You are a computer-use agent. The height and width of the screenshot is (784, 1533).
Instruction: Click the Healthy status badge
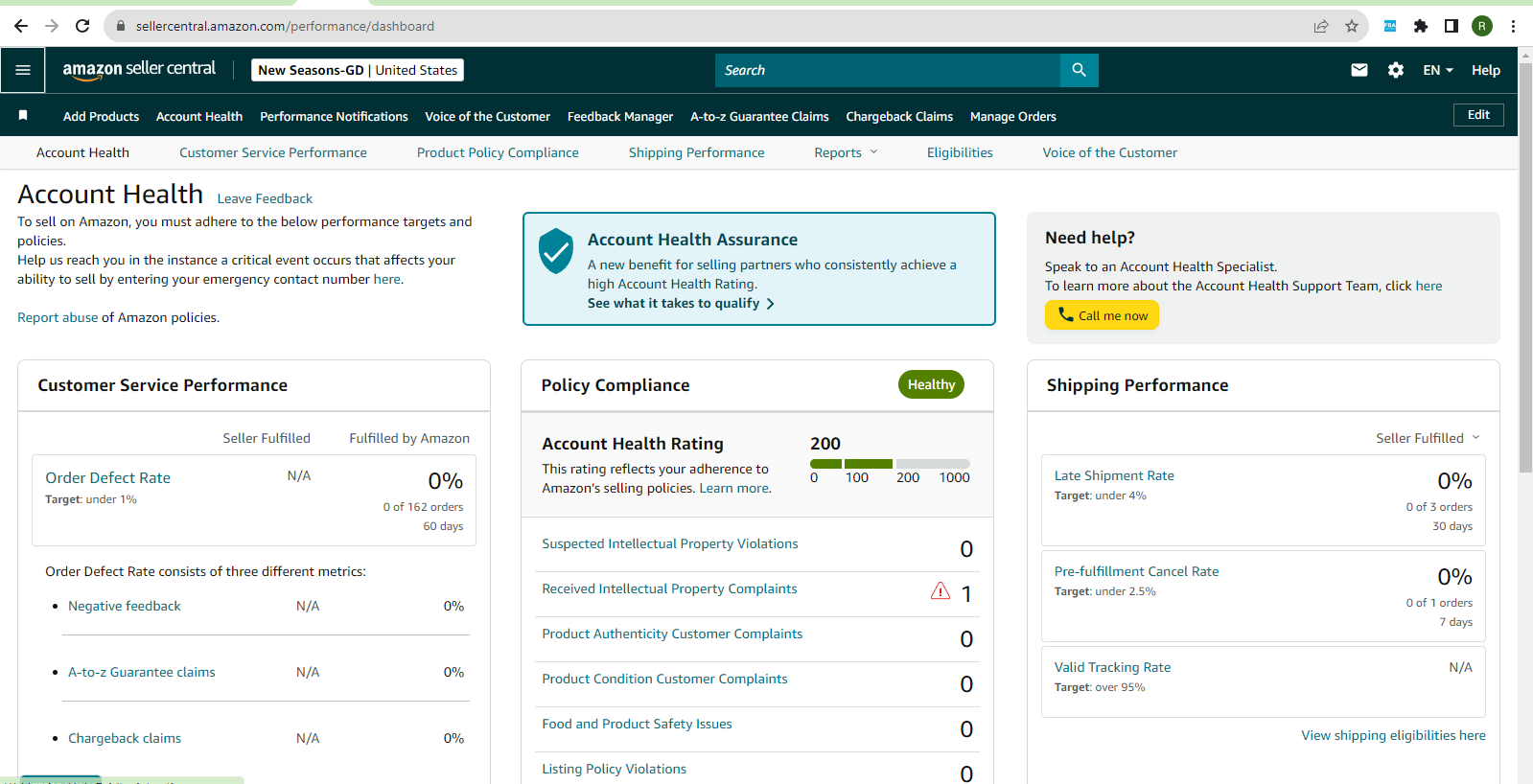(x=931, y=384)
